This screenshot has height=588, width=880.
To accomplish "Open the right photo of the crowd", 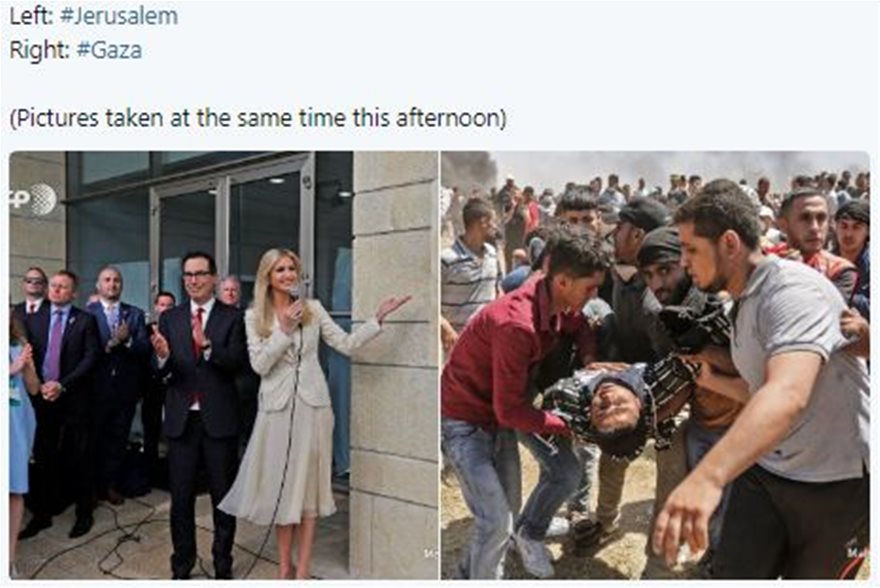I will [655, 365].
